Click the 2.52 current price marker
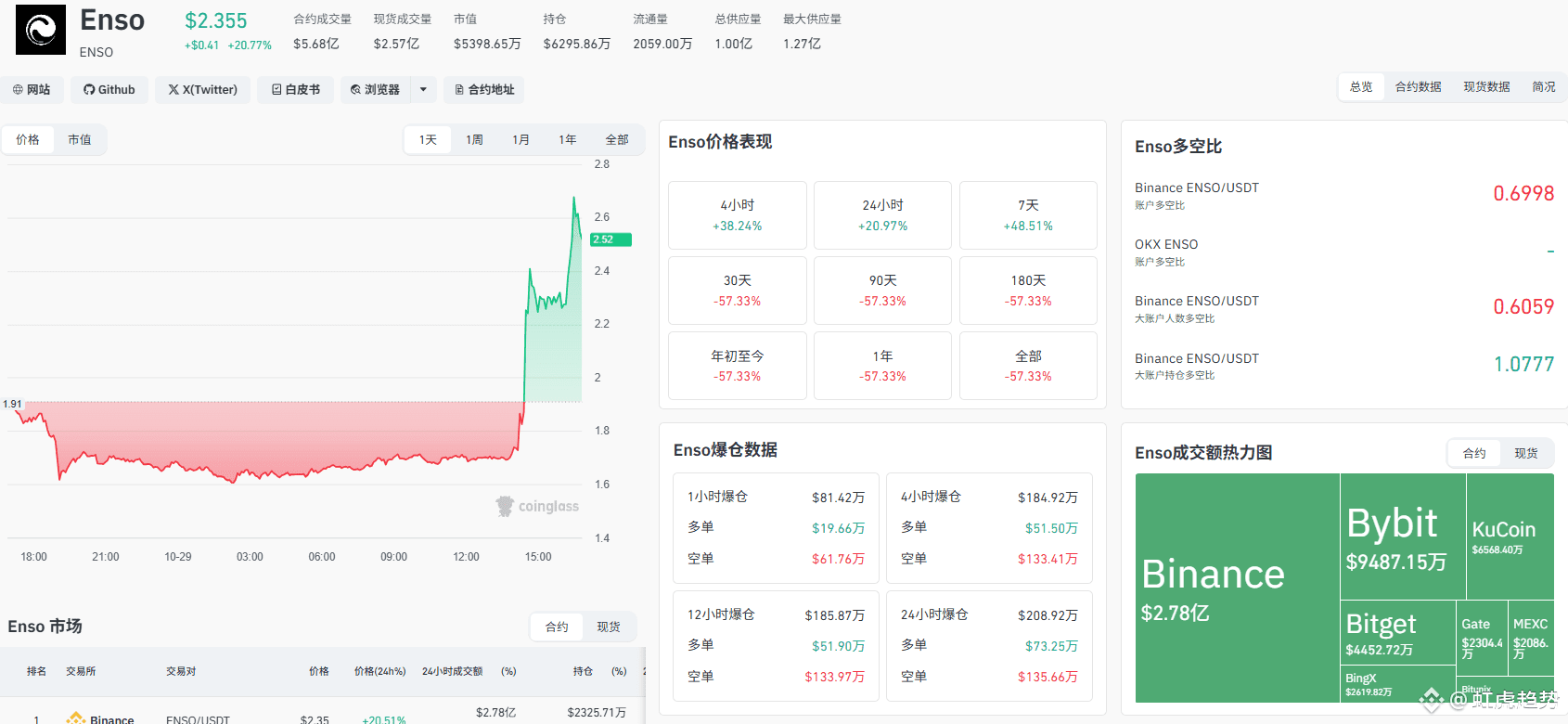Image resolution: width=1568 pixels, height=724 pixels. coord(610,239)
